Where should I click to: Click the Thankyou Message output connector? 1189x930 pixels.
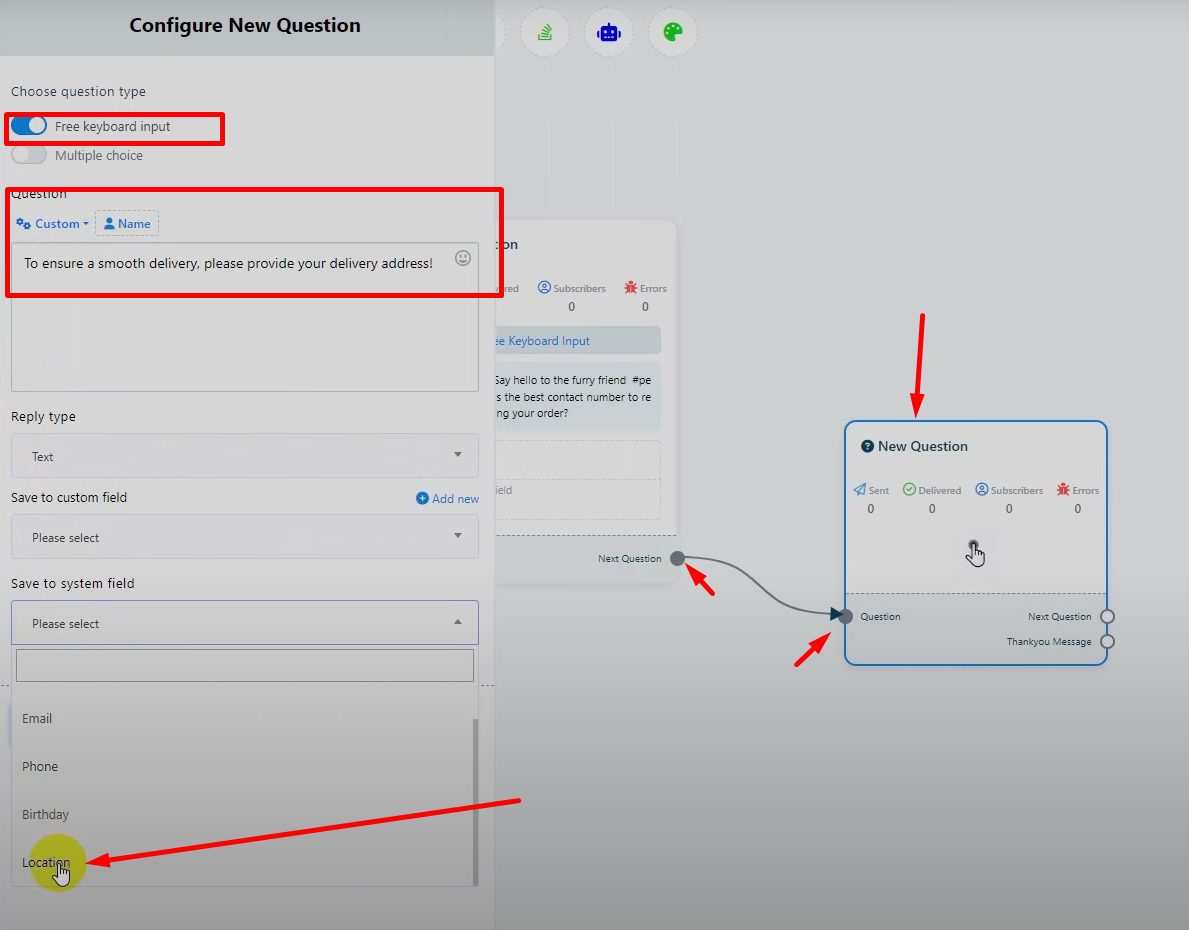[x=1107, y=642]
